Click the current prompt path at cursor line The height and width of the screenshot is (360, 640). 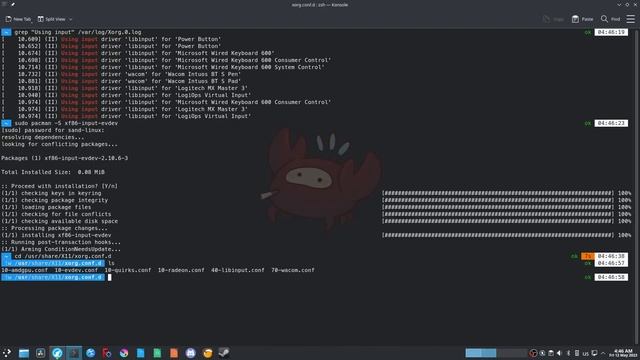pyautogui.click(x=53, y=277)
